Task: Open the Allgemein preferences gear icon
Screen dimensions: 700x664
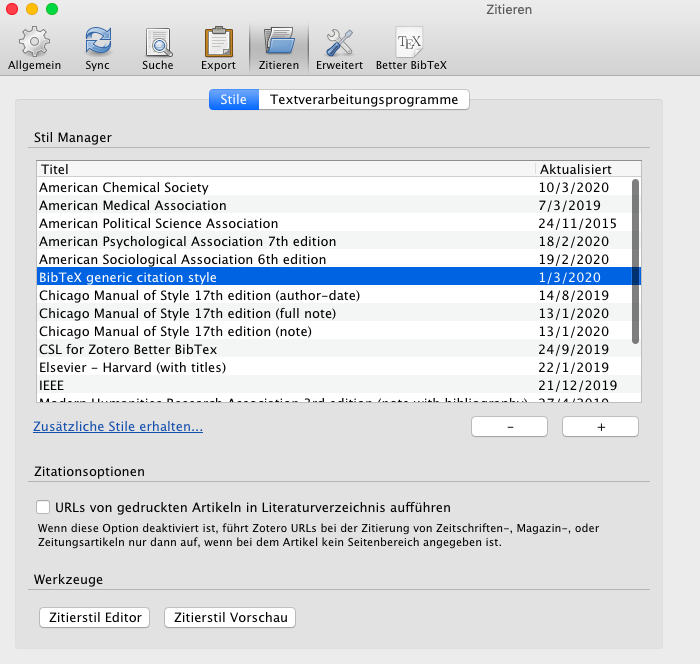Action: pyautogui.click(x=34, y=42)
